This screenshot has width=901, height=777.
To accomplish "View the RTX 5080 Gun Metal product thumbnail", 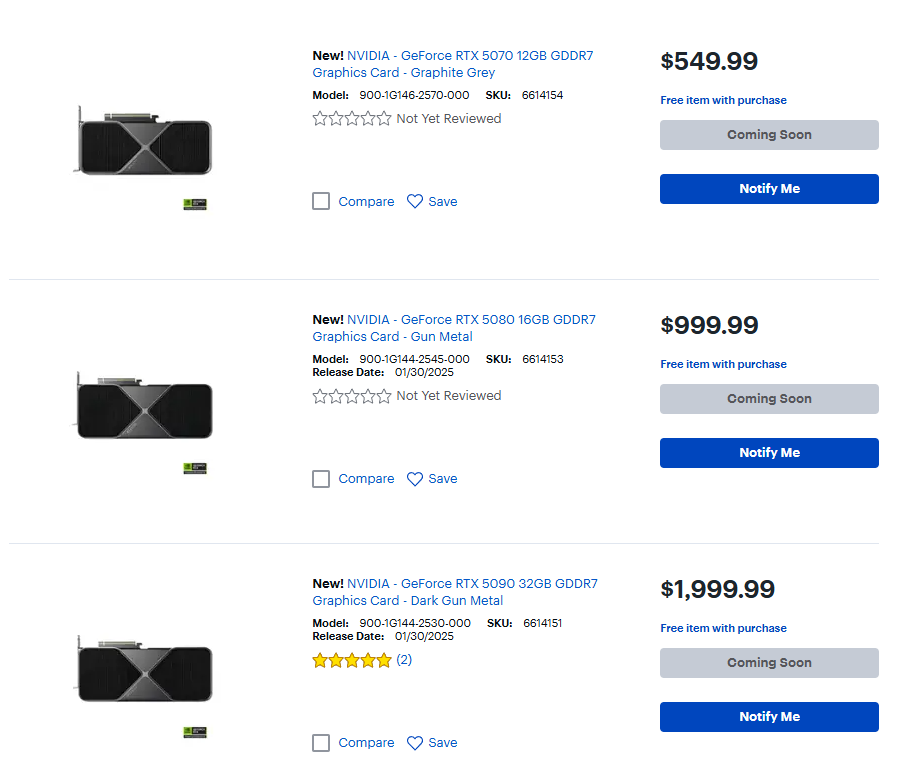I will [x=144, y=408].
